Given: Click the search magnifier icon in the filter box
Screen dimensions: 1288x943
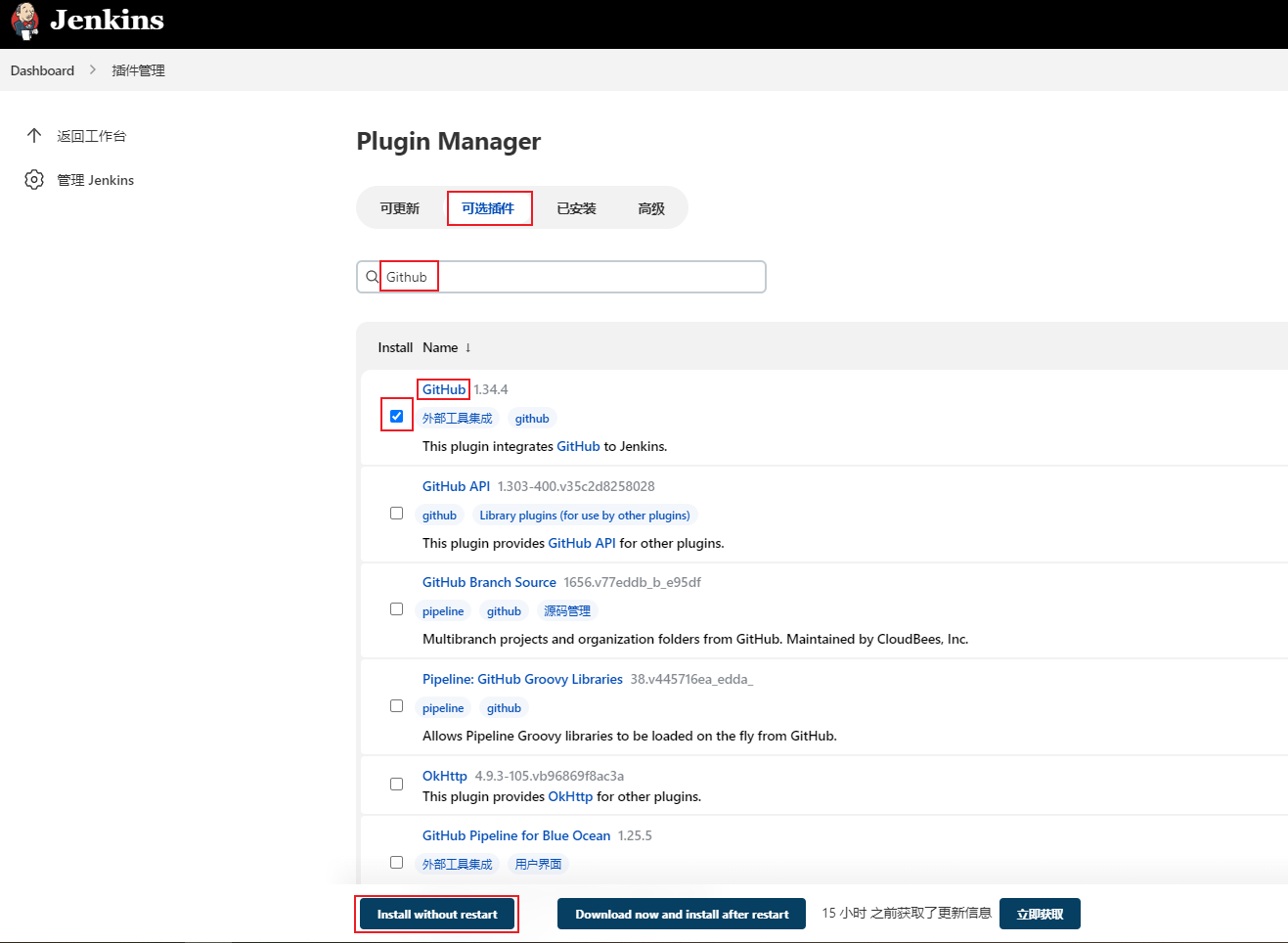Looking at the screenshot, I should click(372, 277).
